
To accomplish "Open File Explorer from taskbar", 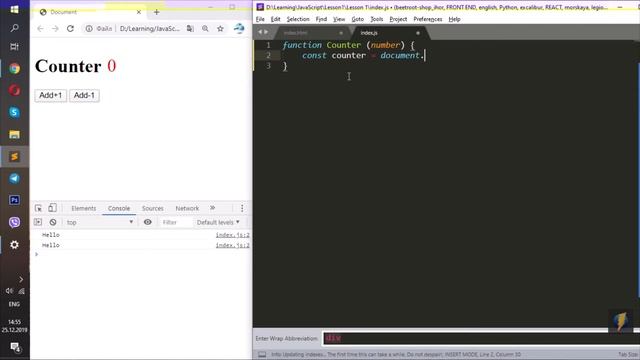I will pyautogui.click(x=14, y=134).
